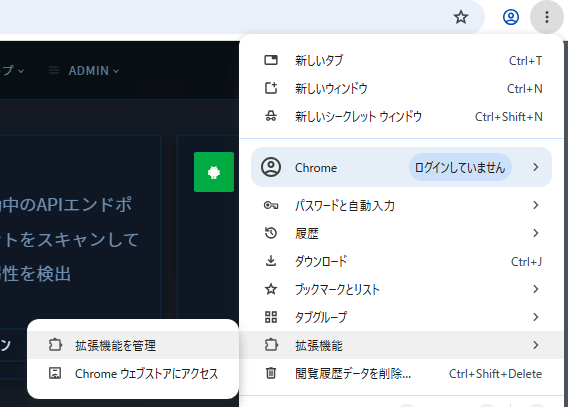
Task: Expand the Chrome profile row chevron
Action: click(x=536, y=167)
